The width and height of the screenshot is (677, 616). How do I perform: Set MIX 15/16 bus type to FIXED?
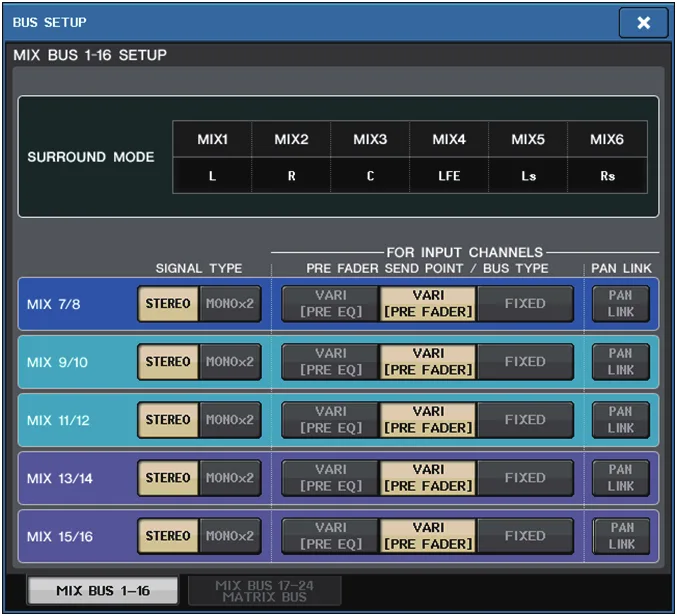525,536
